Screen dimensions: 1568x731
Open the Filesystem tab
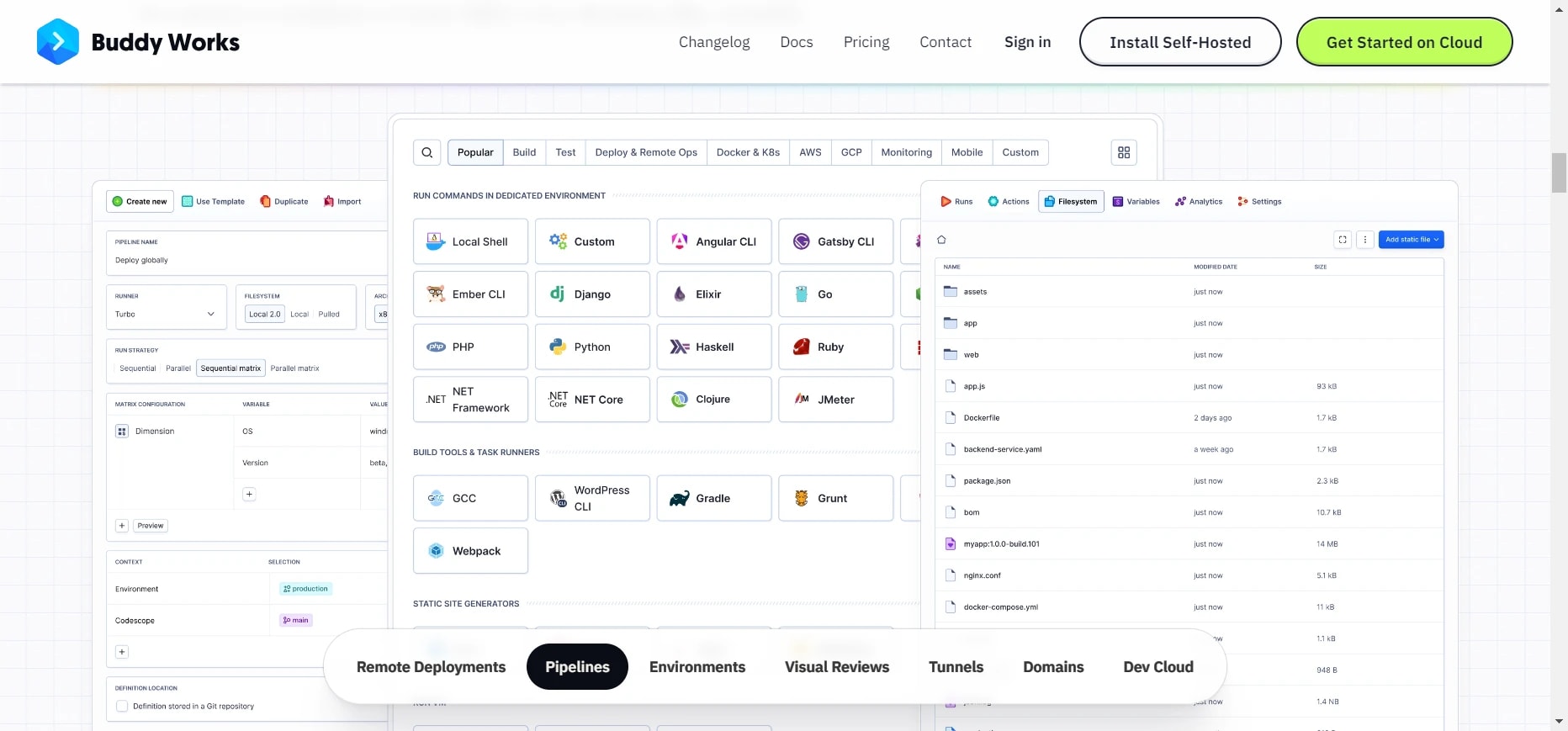click(x=1071, y=202)
